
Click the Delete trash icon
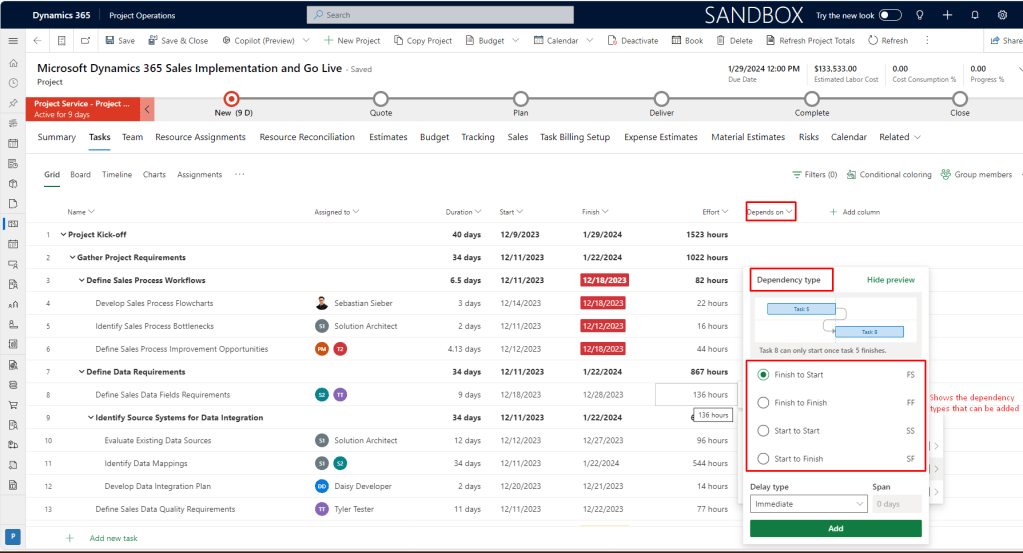coord(721,41)
